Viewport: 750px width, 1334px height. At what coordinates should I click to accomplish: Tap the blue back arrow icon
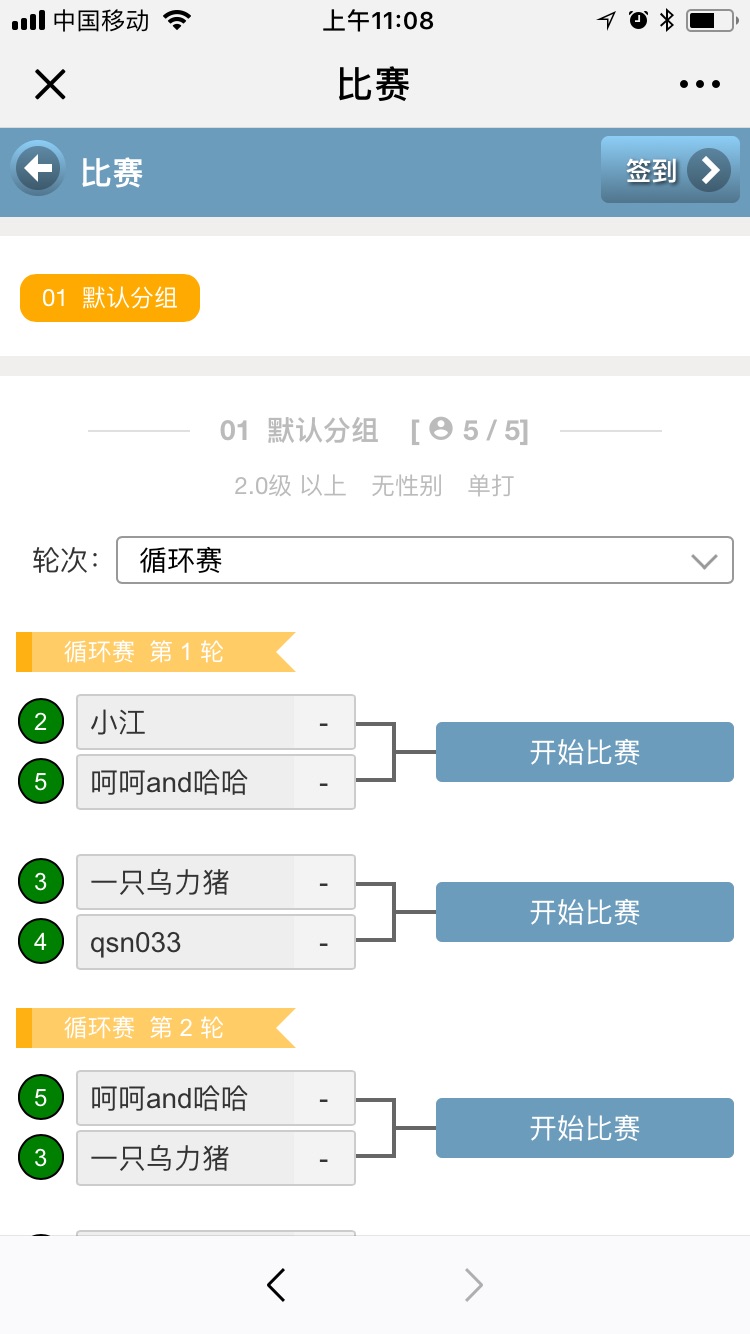pos(38,169)
